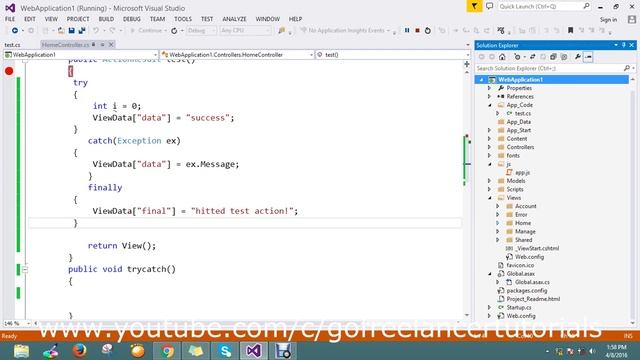The height and width of the screenshot is (360, 640).
Task: Click Sync with Active Document icon
Action: tap(532, 57)
